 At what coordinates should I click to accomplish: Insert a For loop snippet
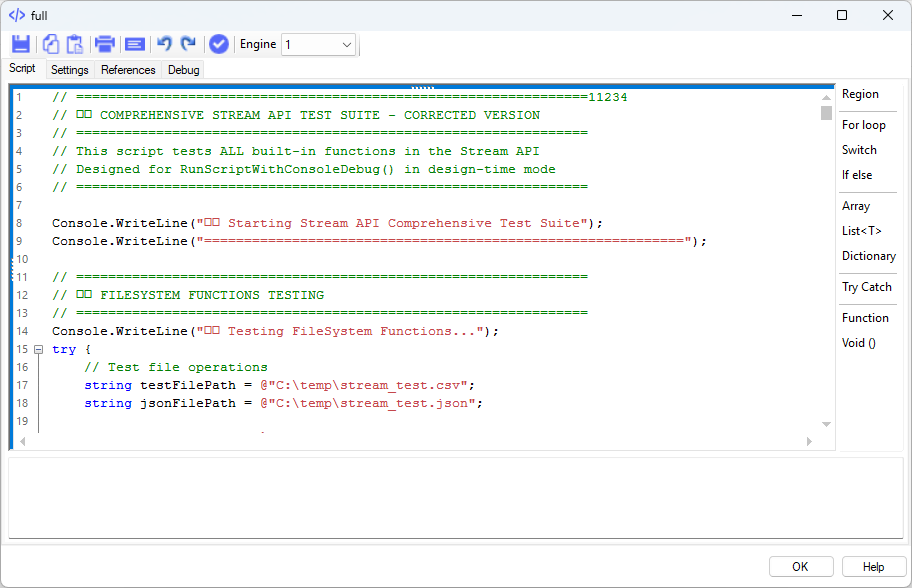click(x=863, y=125)
